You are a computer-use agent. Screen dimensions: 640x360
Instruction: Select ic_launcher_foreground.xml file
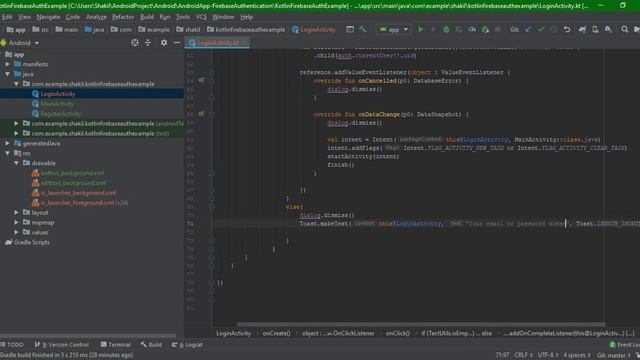pyautogui.click(x=77, y=202)
